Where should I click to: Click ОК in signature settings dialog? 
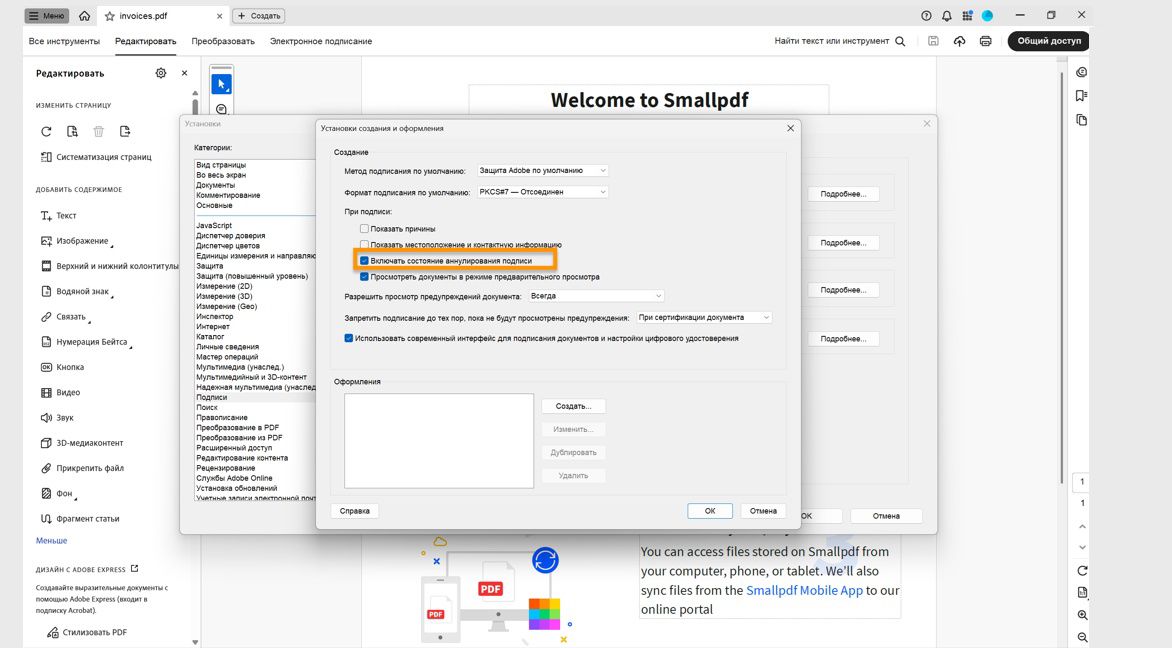click(709, 511)
